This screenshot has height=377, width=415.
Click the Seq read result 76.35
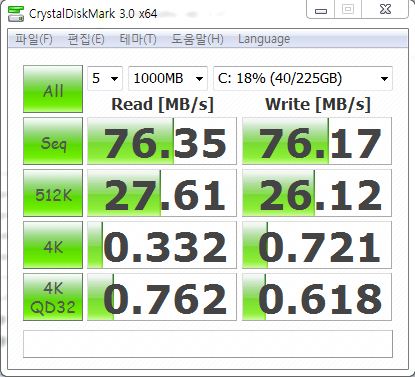(162, 141)
